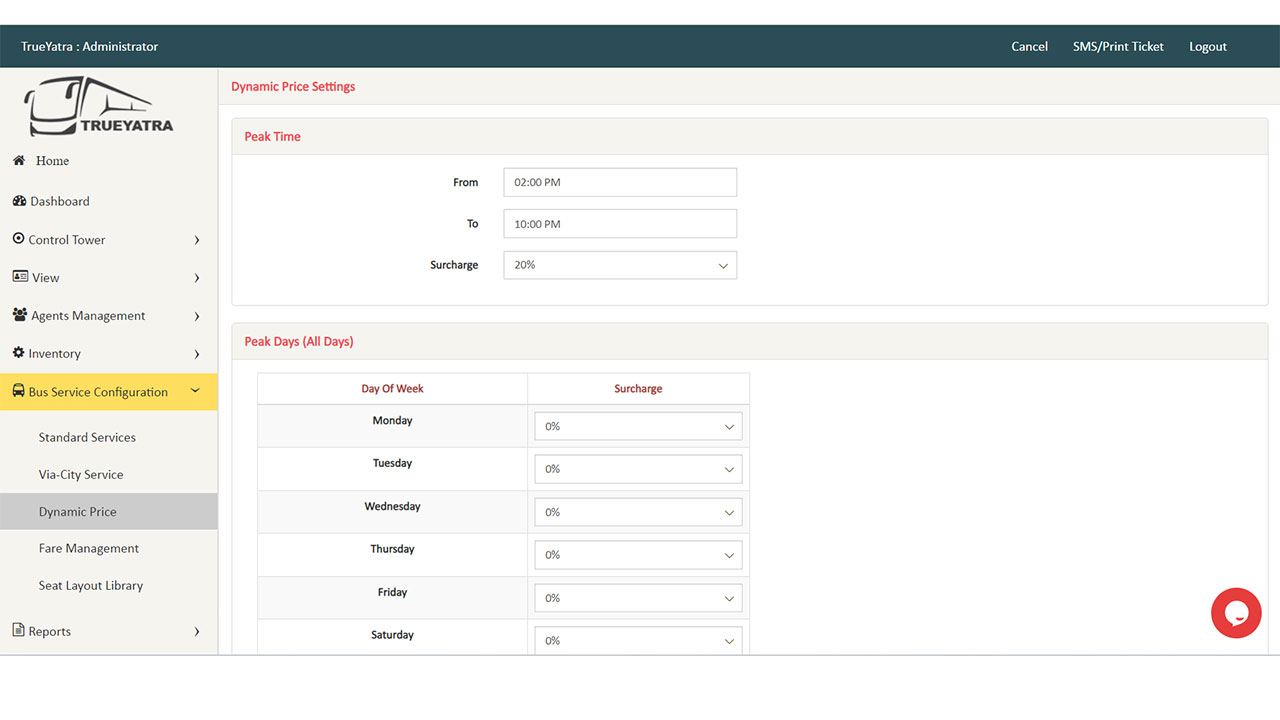Click the peak time From field
Viewport: 1280px width, 720px height.
point(620,182)
